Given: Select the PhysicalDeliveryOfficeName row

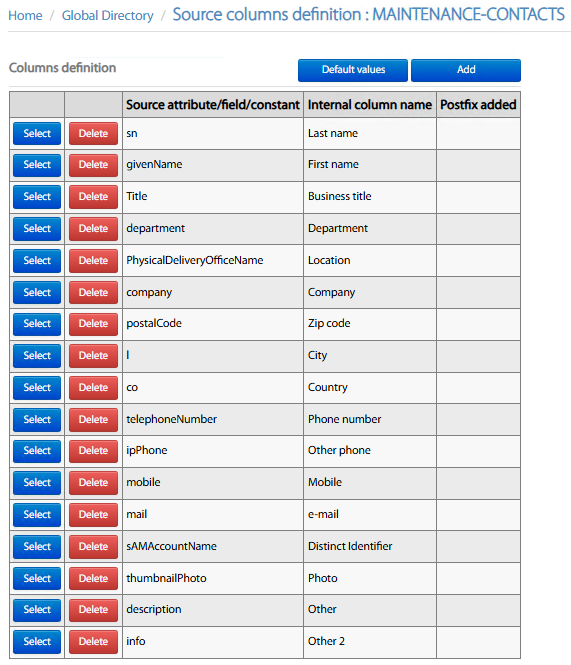Looking at the screenshot, I should (x=37, y=261).
